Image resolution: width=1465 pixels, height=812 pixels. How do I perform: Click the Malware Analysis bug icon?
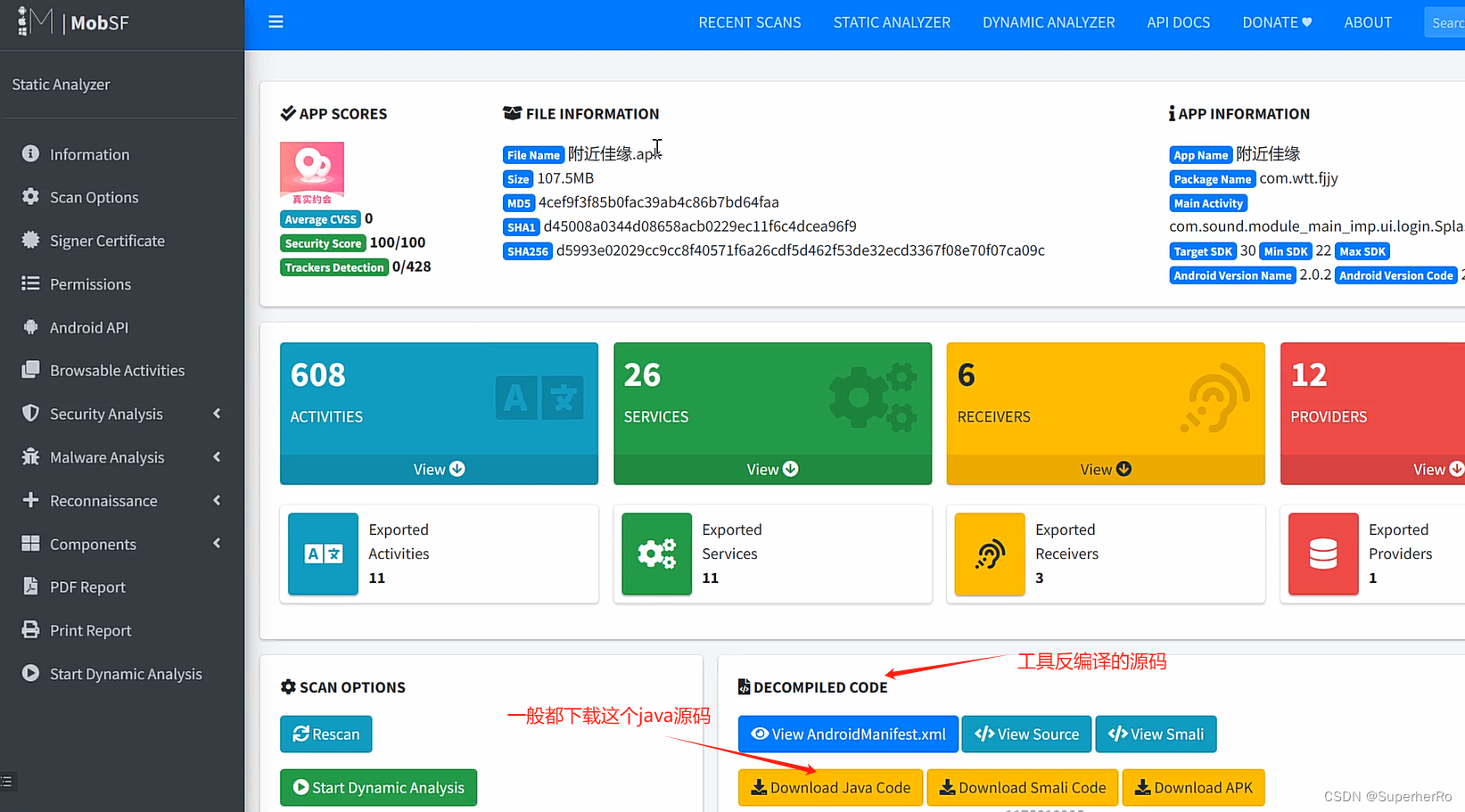point(30,457)
